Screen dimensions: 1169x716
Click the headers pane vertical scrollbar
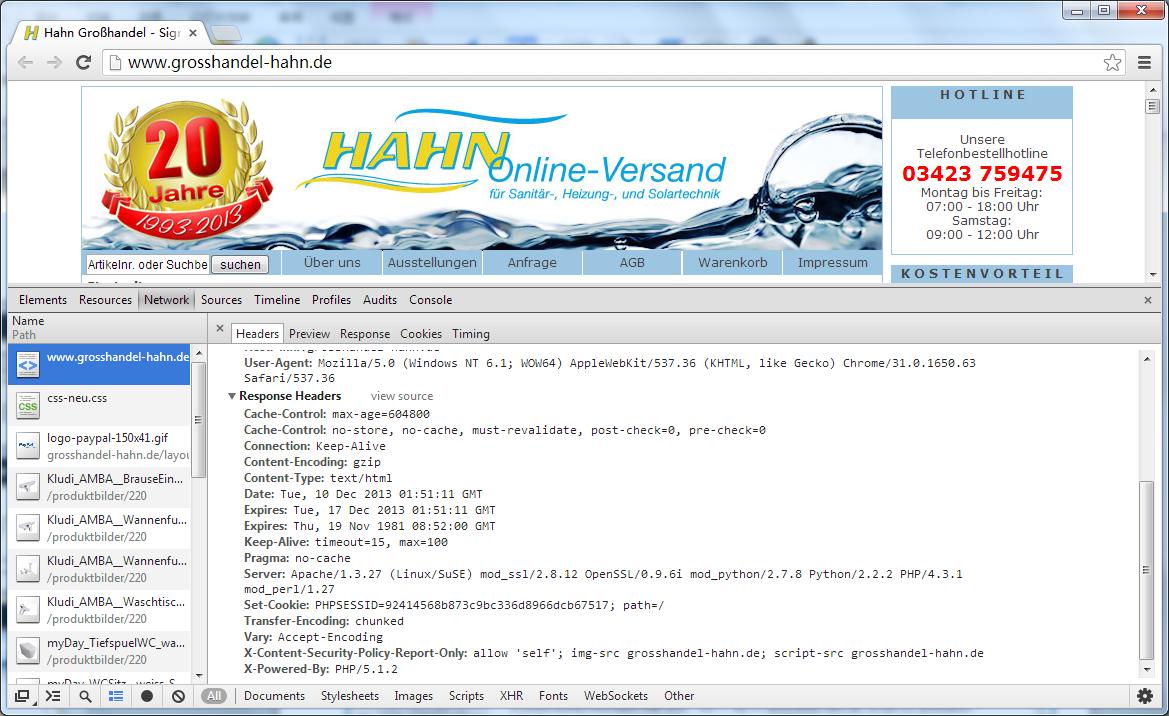(x=1147, y=570)
